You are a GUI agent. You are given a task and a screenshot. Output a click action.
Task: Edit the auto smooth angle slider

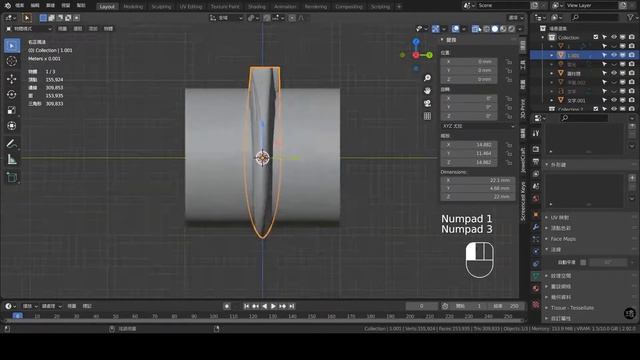(x=608, y=262)
